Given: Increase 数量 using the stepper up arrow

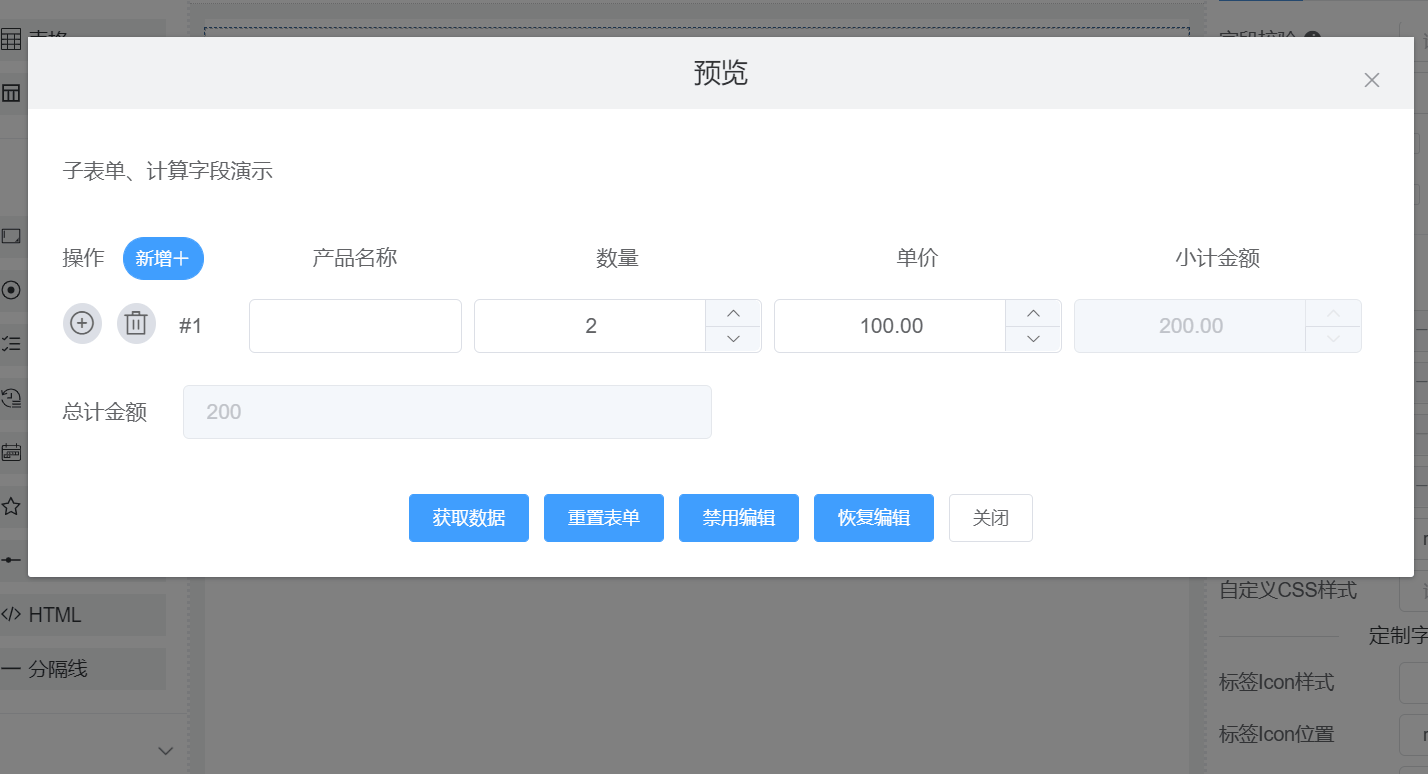Looking at the screenshot, I should tap(733, 313).
